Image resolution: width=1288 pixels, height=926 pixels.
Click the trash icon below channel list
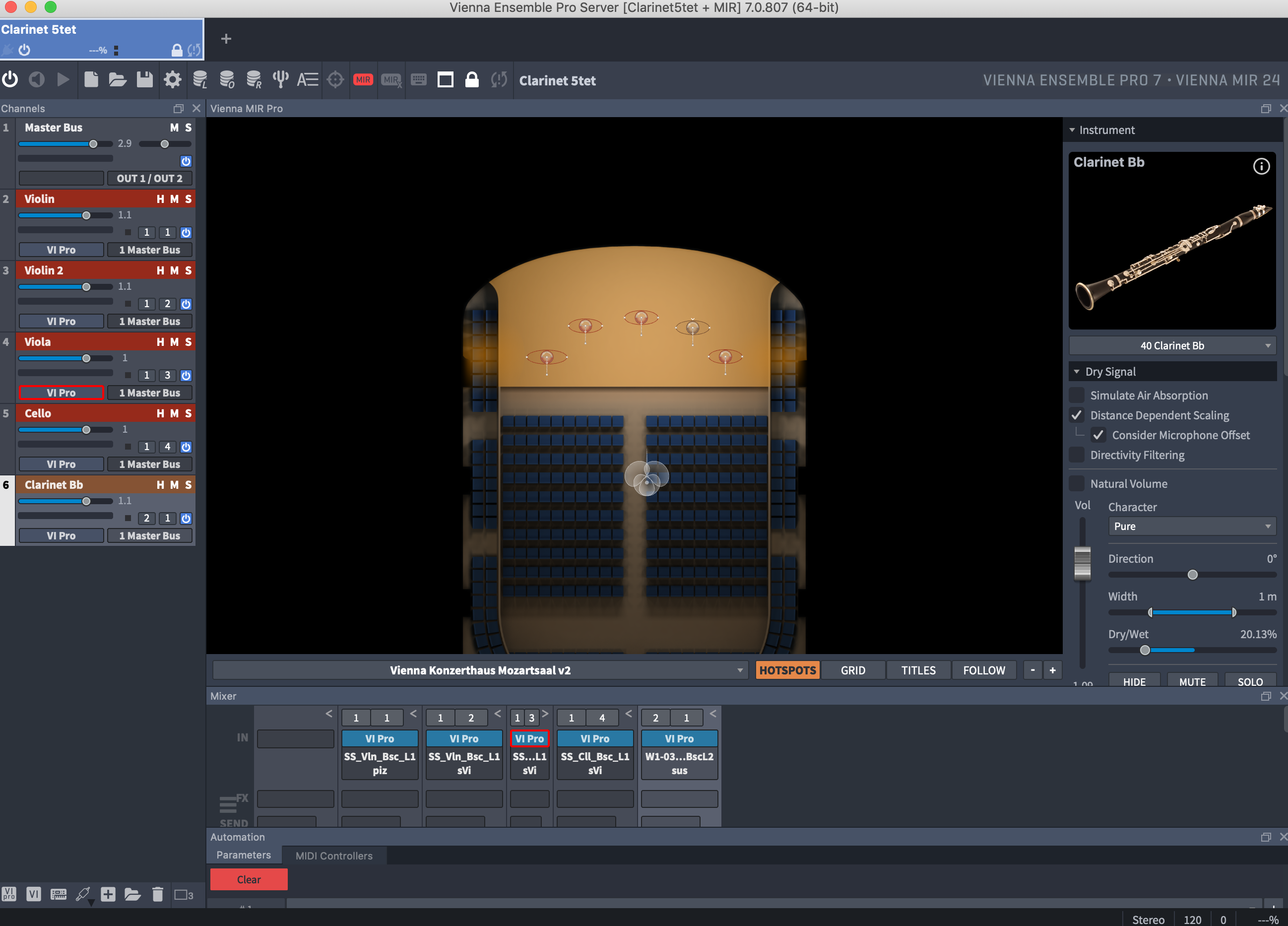pos(158,894)
